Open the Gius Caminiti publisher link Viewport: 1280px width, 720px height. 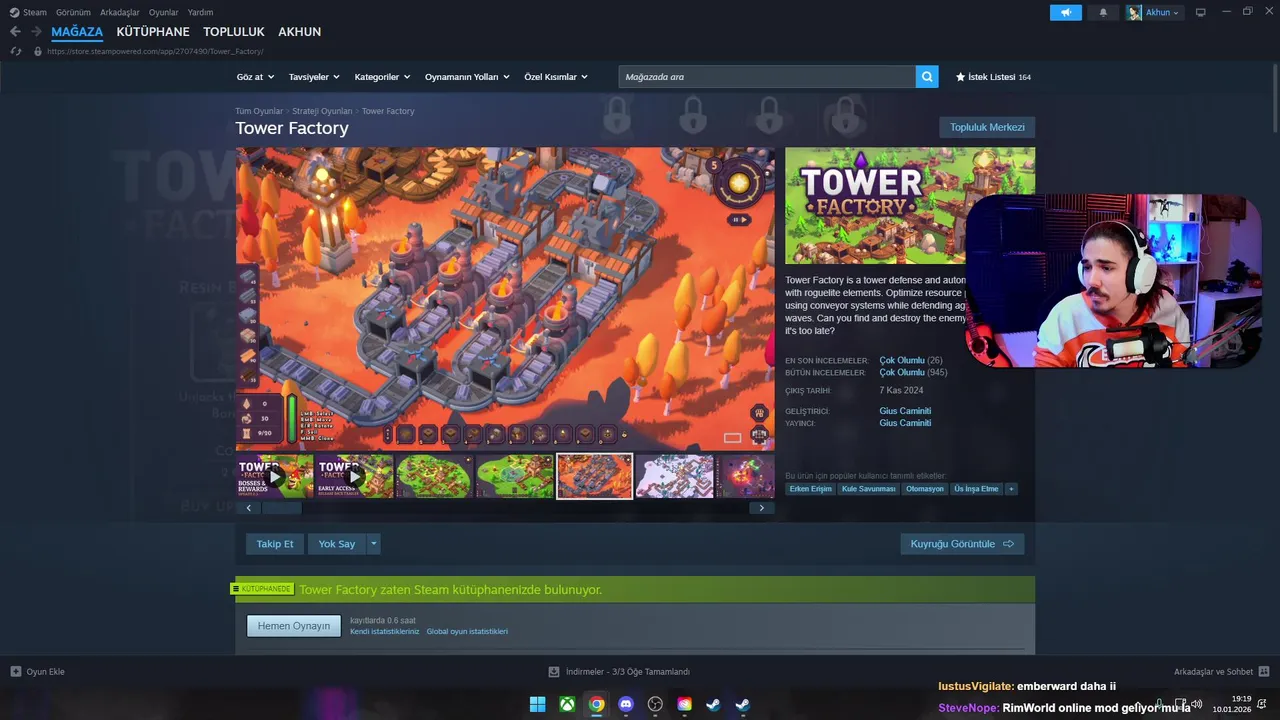click(905, 423)
